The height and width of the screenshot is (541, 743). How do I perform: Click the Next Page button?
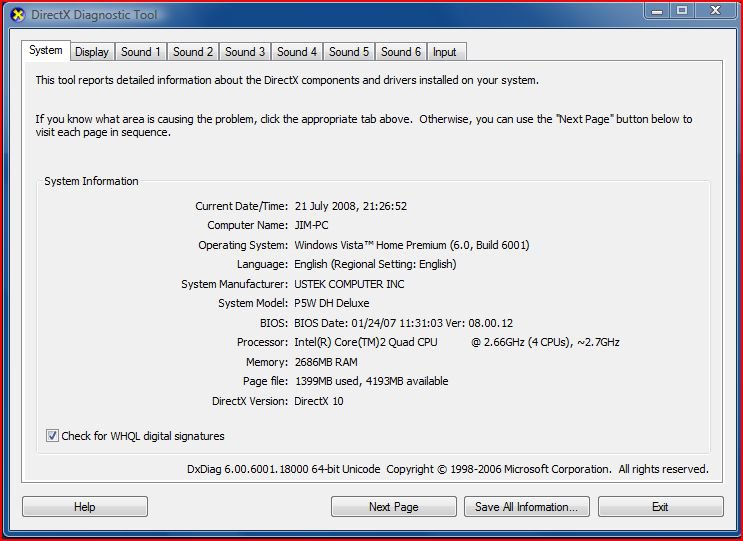(394, 506)
